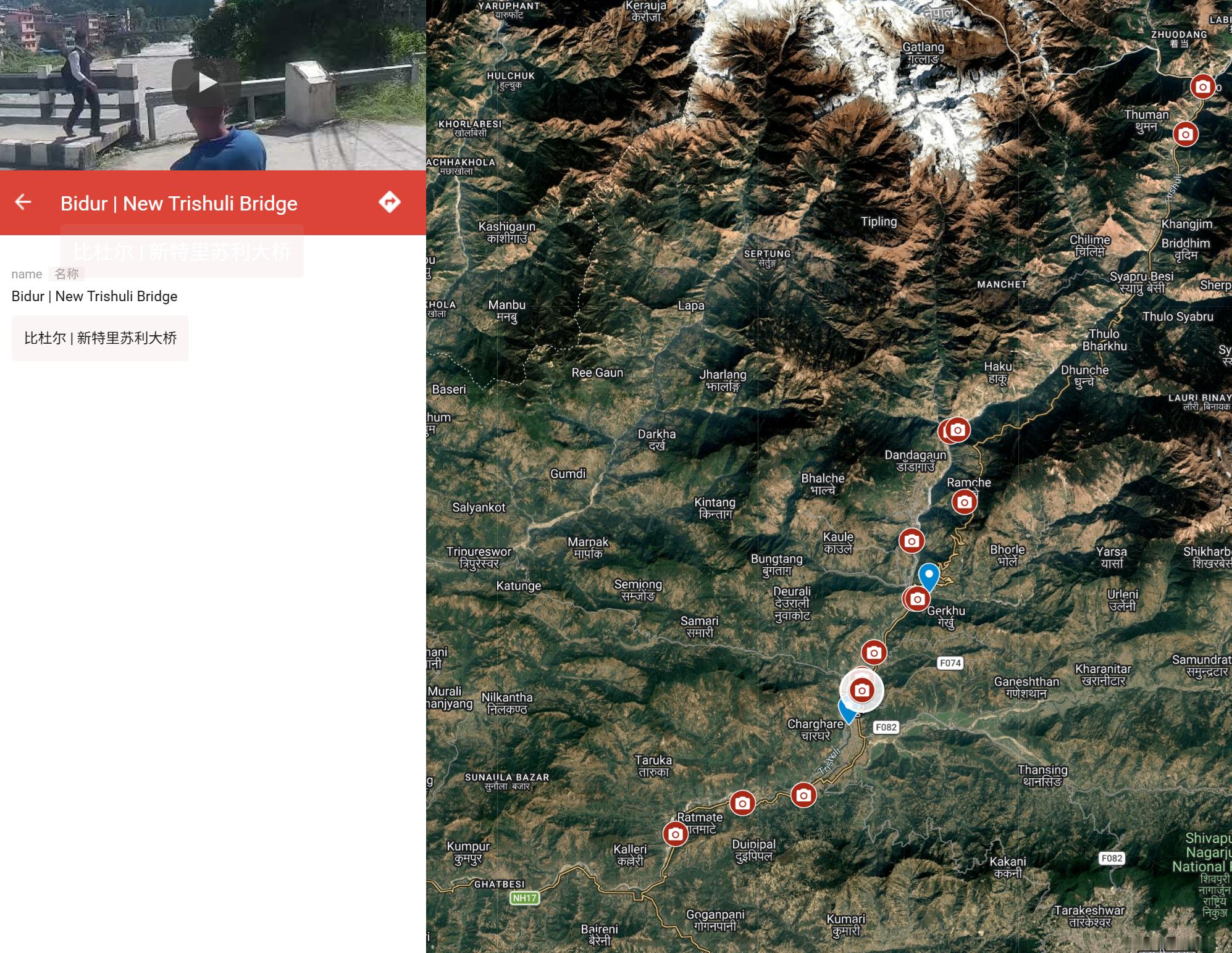Select camera marker near Ratmate
The width and height of the screenshot is (1232, 953).
point(676,834)
